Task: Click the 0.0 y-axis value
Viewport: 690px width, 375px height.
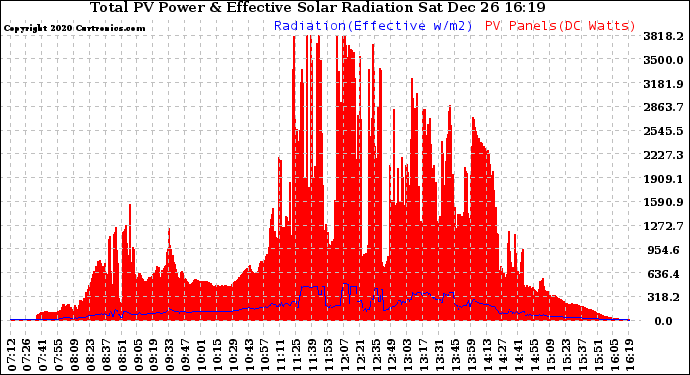Action: (x=663, y=321)
